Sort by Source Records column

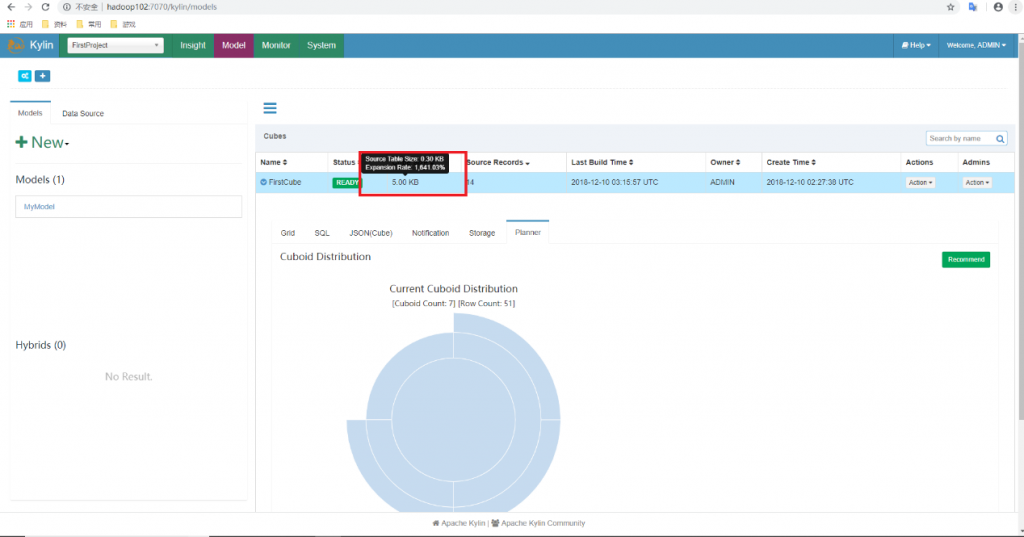click(498, 163)
